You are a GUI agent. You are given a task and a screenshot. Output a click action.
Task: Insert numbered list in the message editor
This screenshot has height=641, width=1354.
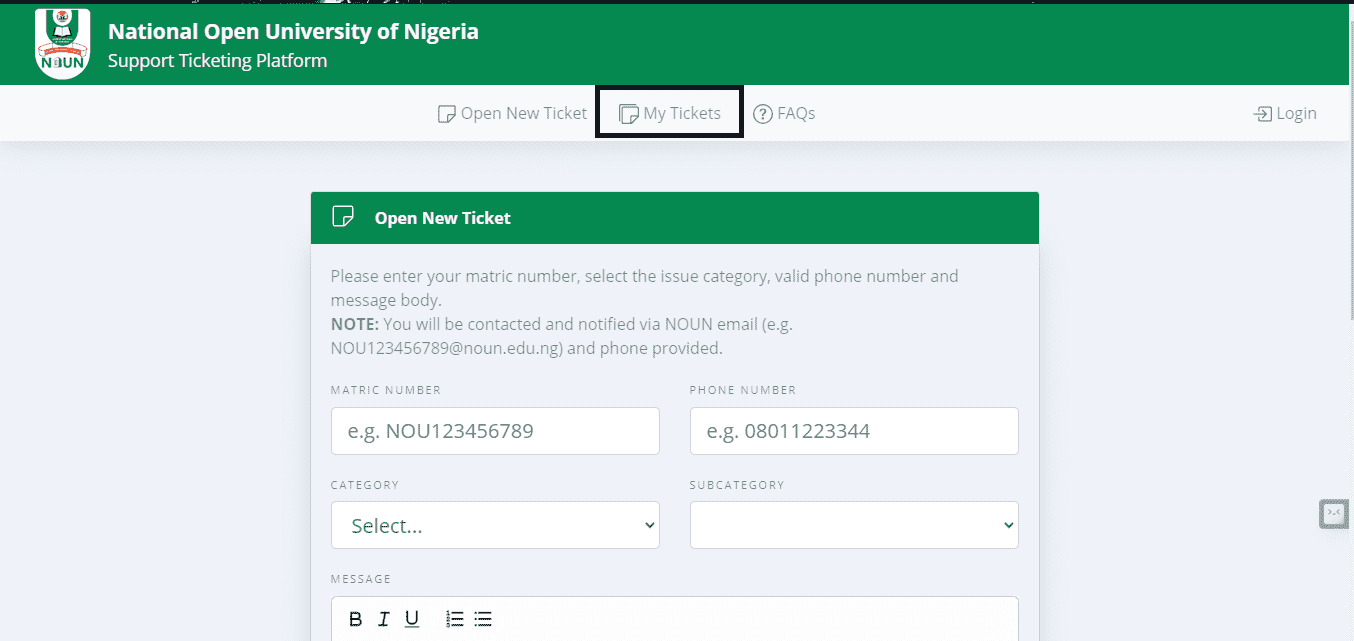[x=455, y=619]
